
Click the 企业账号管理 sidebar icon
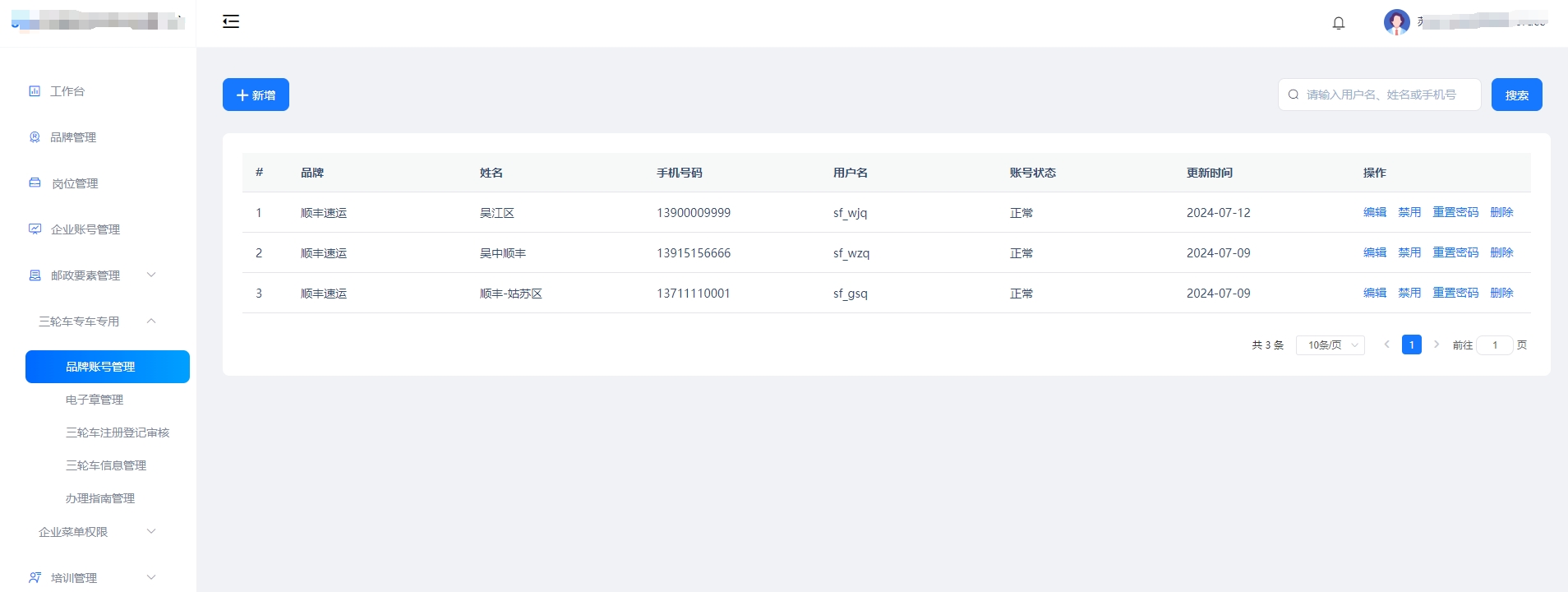[35, 229]
